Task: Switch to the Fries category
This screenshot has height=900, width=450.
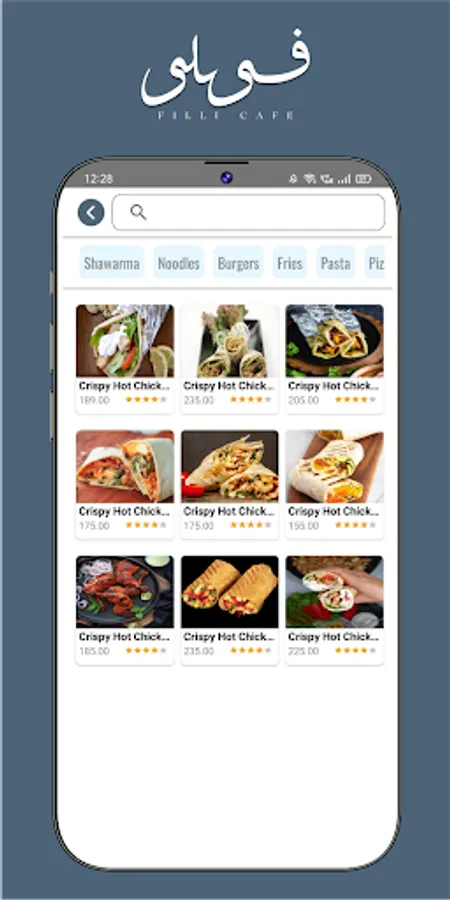Action: 289,264
